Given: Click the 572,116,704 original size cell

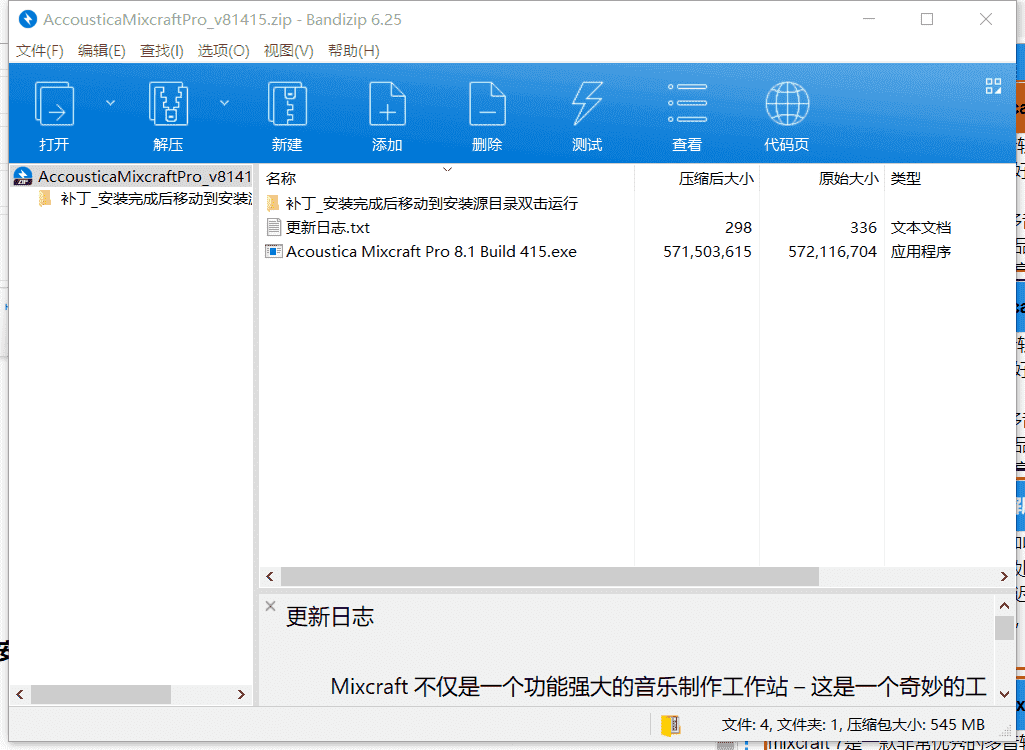Looking at the screenshot, I should click(x=832, y=252).
